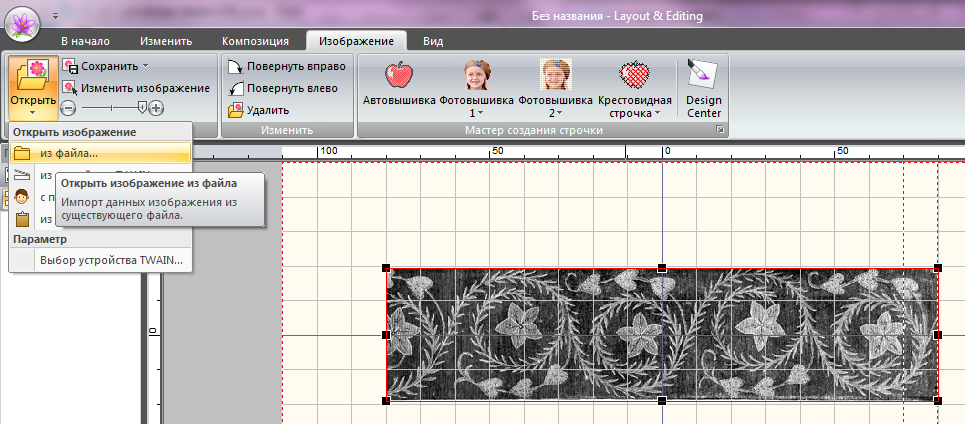Click Изменить изображение button

pyautogui.click(x=136, y=88)
